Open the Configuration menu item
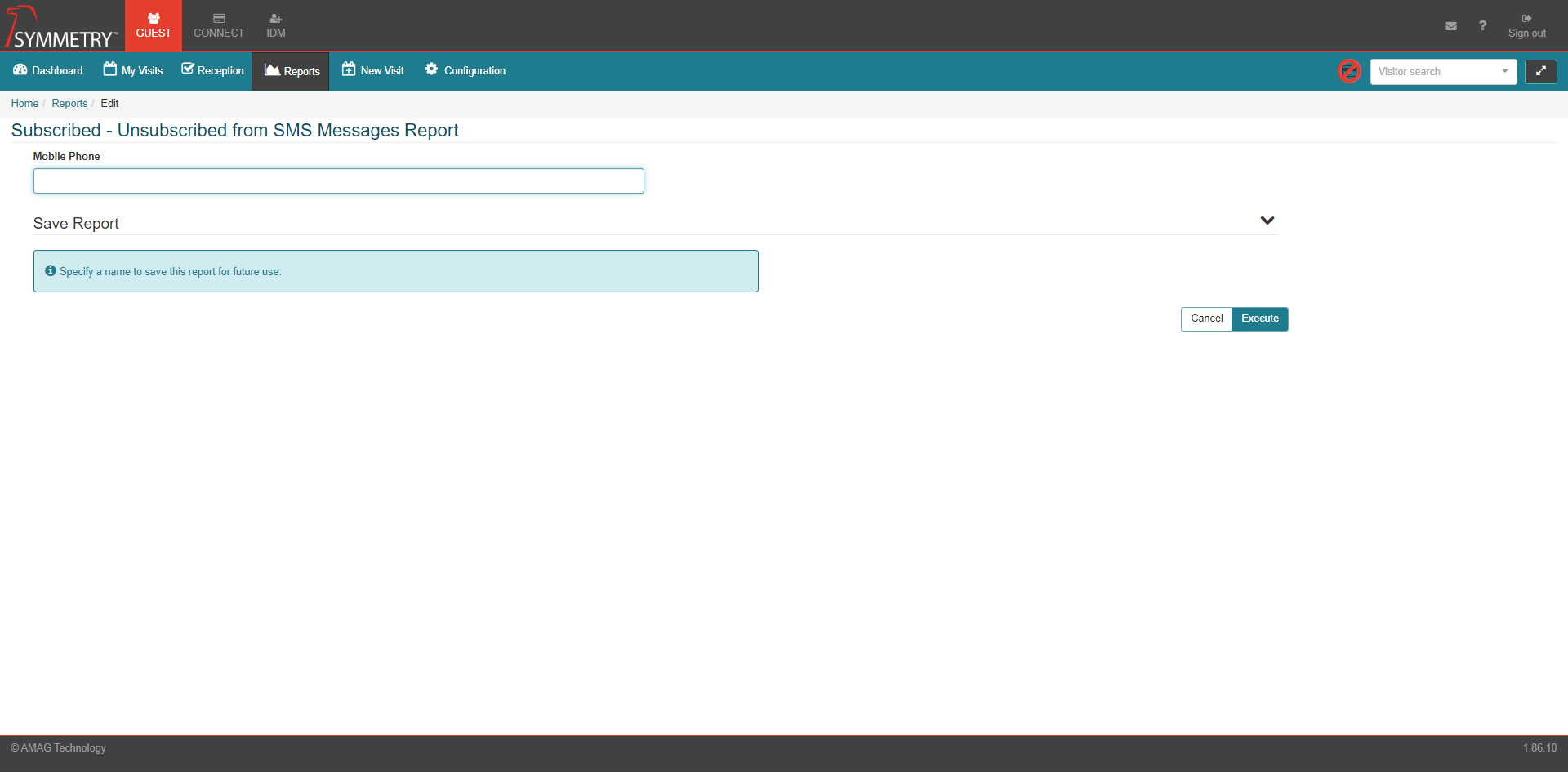This screenshot has height=772, width=1568. pyautogui.click(x=465, y=71)
